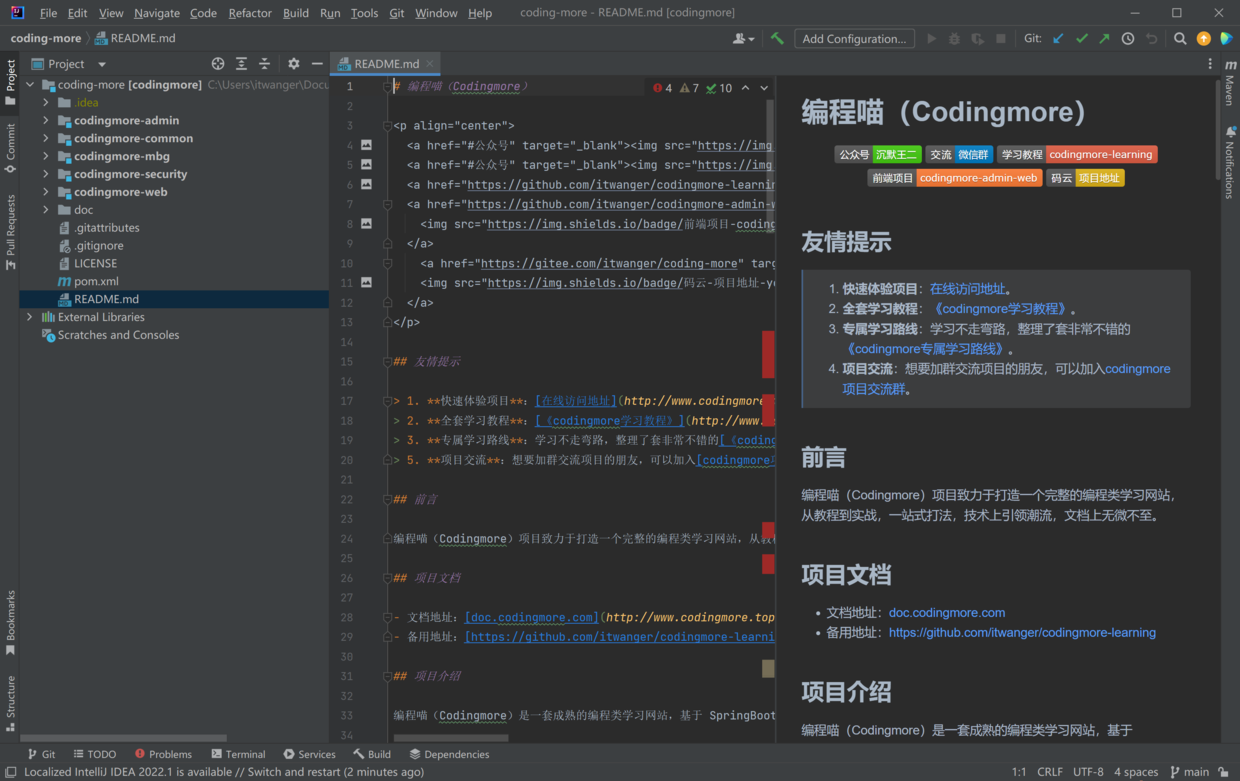Open Git Show History clock icon

coord(1128,39)
